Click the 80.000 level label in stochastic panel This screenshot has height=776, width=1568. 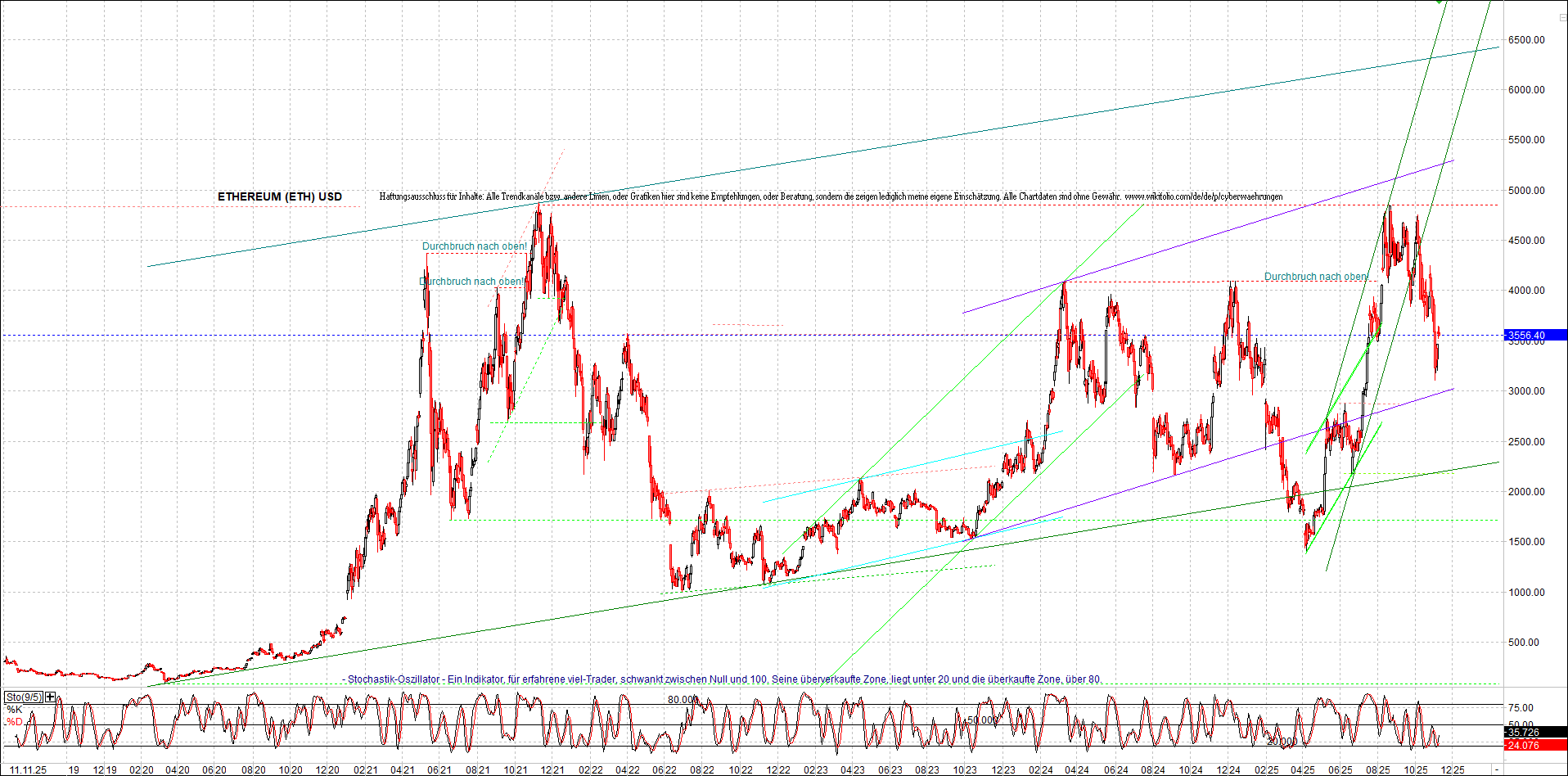pos(683,700)
